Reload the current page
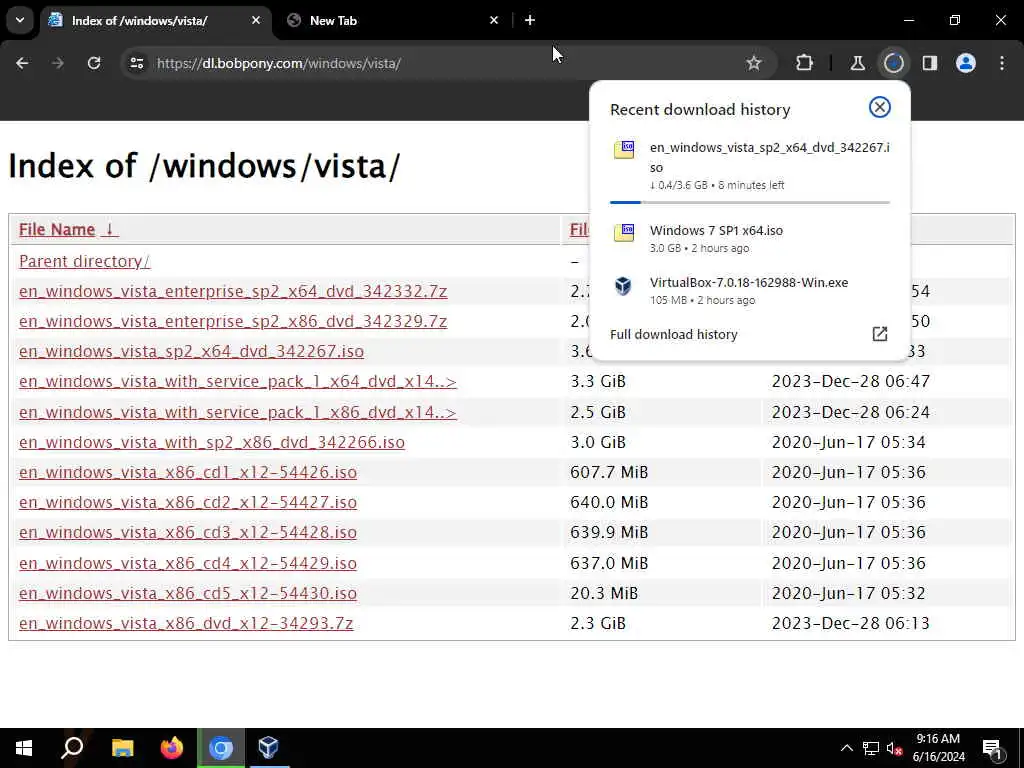This screenshot has height=768, width=1024. [94, 63]
